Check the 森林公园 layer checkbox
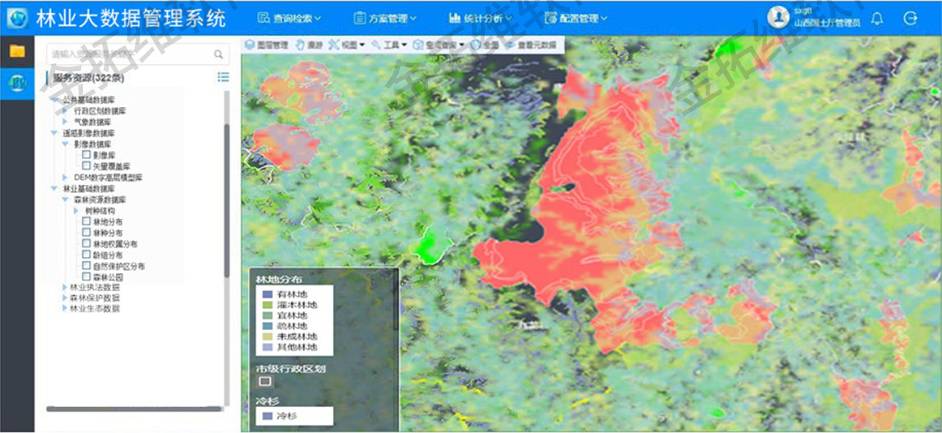Screen dimensions: 942x433 point(86,276)
